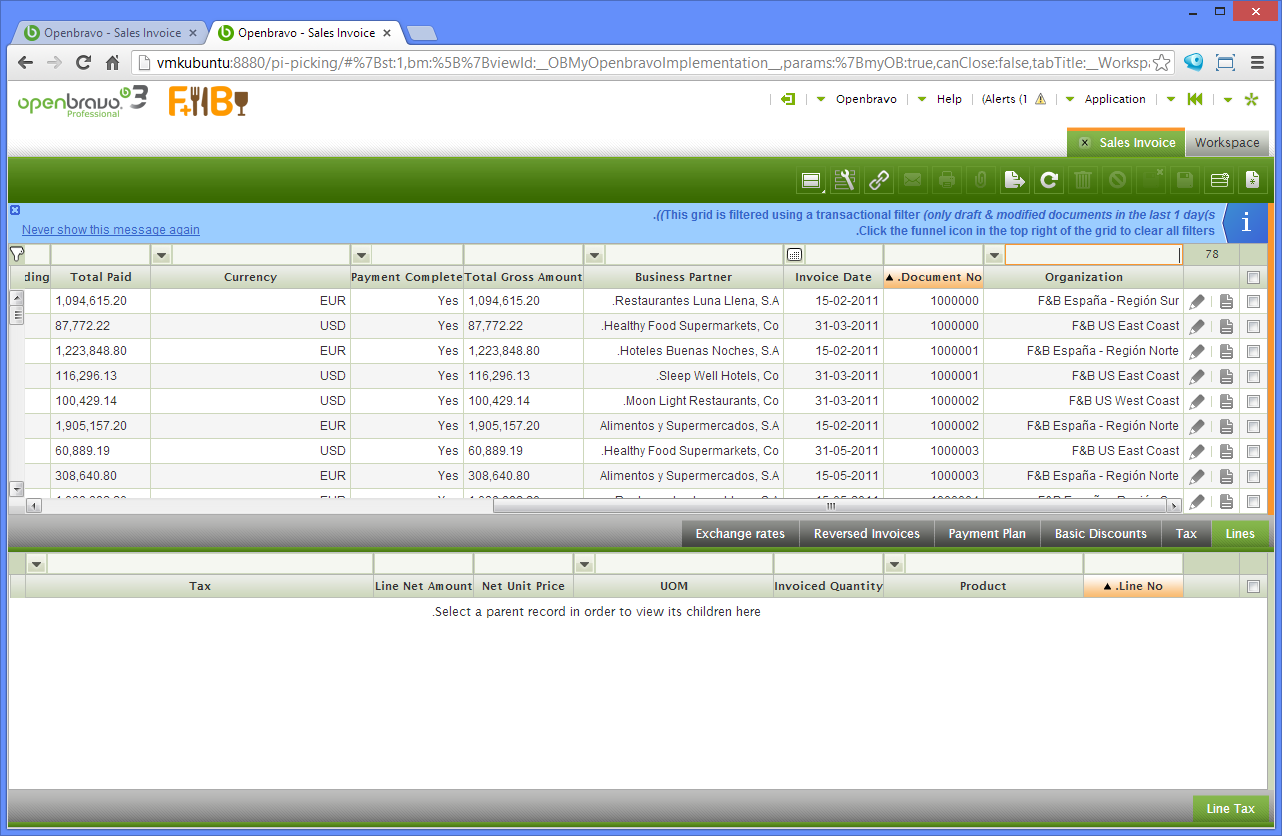Screen dimensions: 1282x836
Task: Tick the checkbox for Moon Light Restaurants row
Action: [1253, 401]
